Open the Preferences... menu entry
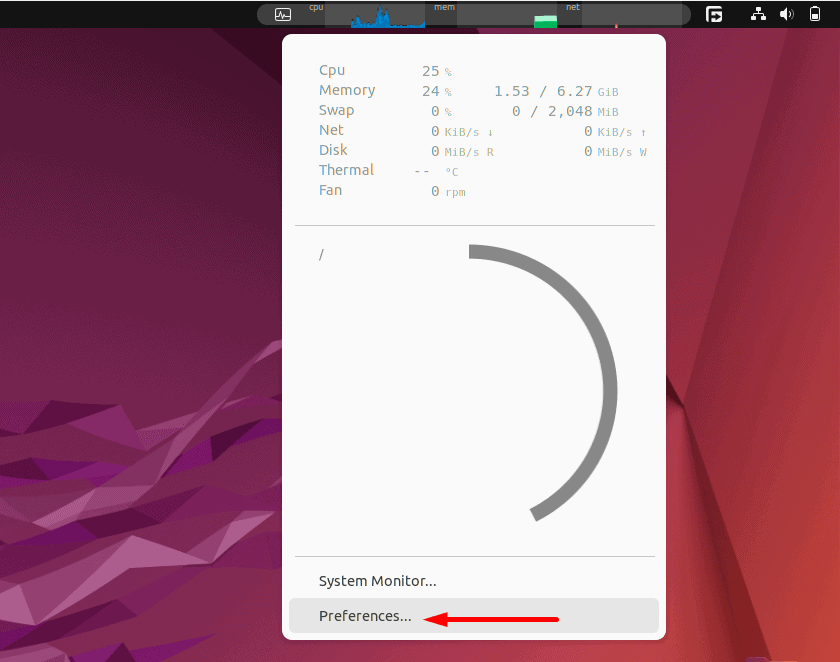Image resolution: width=840 pixels, height=662 pixels. (474, 616)
